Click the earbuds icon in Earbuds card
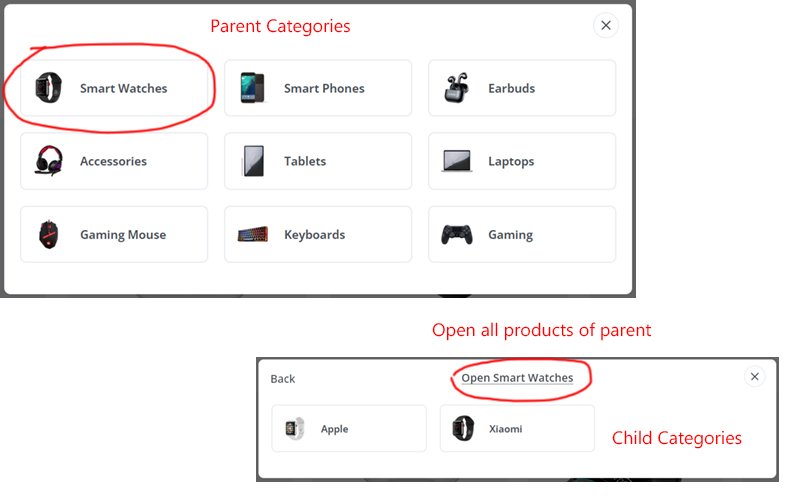This screenshot has height=502, width=800. pyautogui.click(x=456, y=88)
